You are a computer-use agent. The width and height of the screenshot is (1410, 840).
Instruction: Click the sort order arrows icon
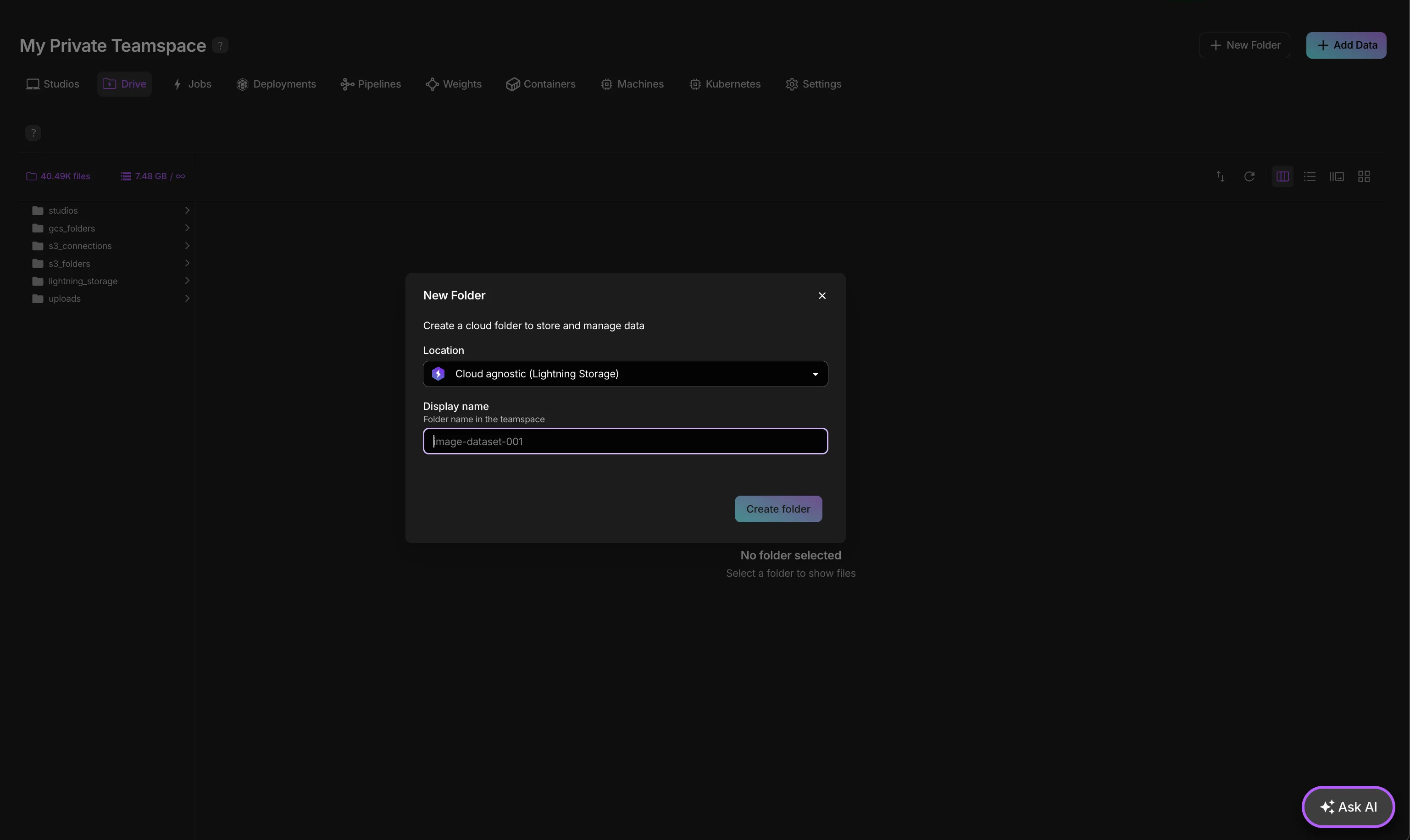point(1220,177)
